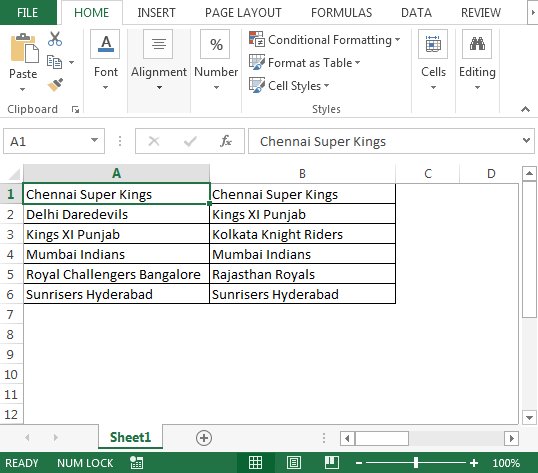Click the formula bar Cancel X icon
This screenshot has height=473, width=538.
154,141
